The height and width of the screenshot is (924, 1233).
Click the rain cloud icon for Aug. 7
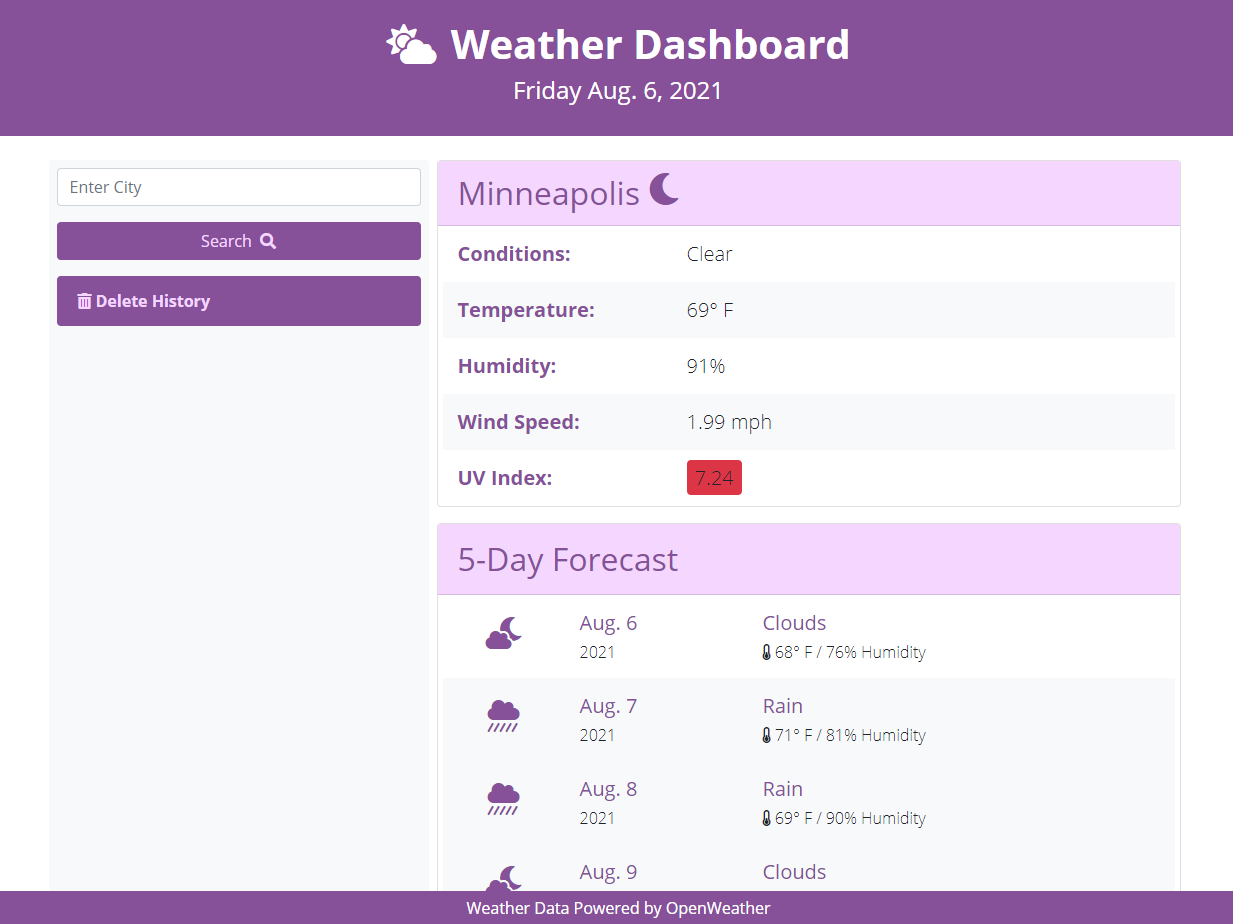502,716
